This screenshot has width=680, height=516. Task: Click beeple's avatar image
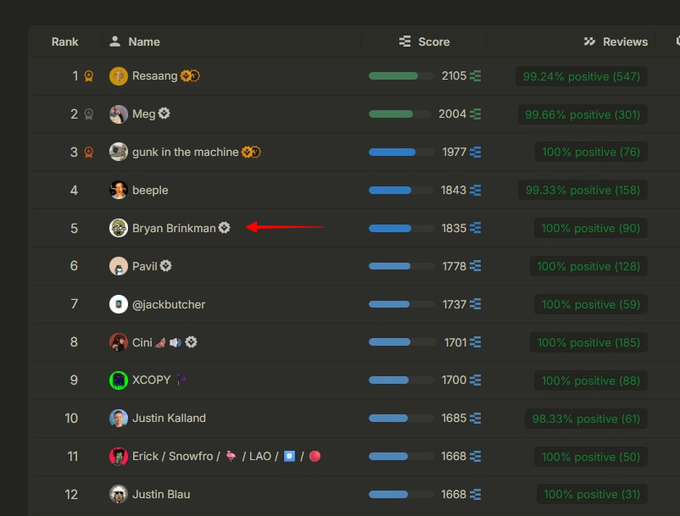click(118, 190)
